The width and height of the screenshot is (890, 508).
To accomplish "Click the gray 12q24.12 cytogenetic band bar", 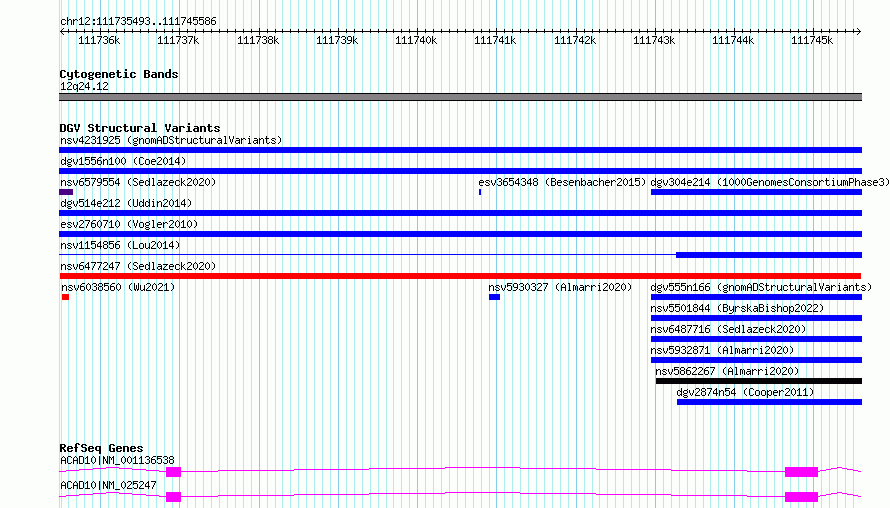I will (x=460, y=97).
